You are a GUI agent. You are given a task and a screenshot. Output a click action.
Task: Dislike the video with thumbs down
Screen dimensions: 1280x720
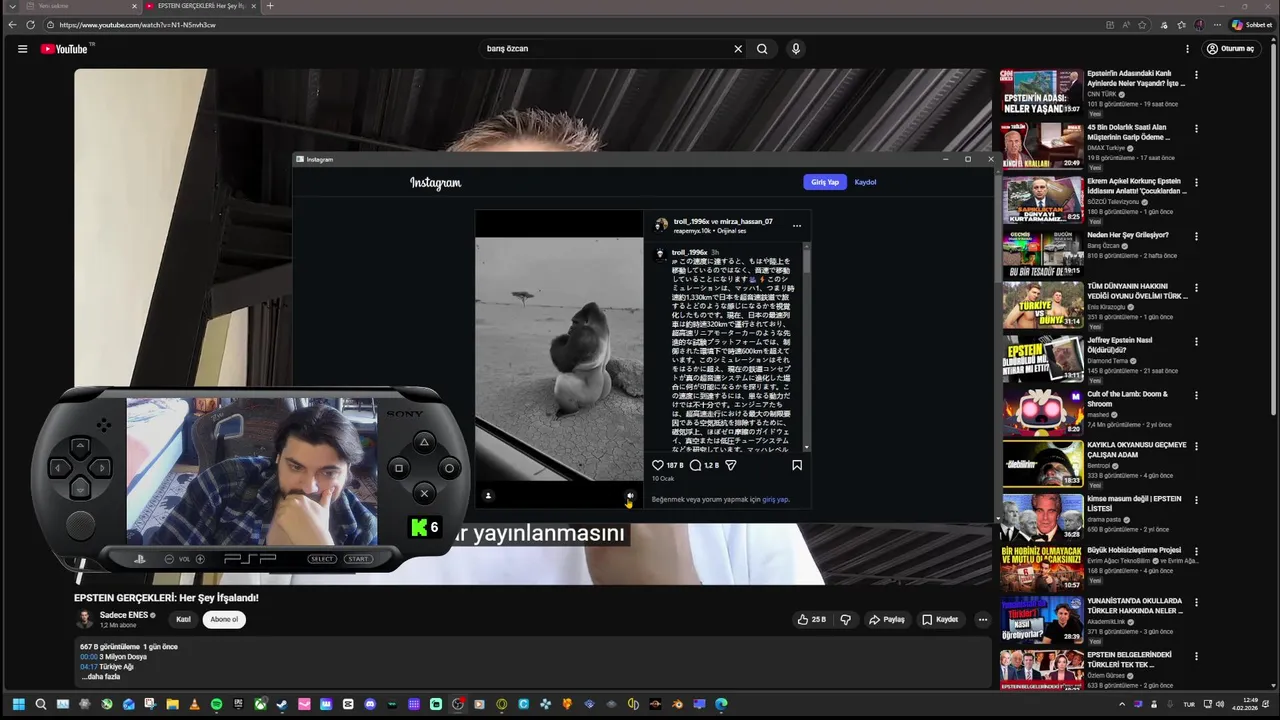(846, 620)
